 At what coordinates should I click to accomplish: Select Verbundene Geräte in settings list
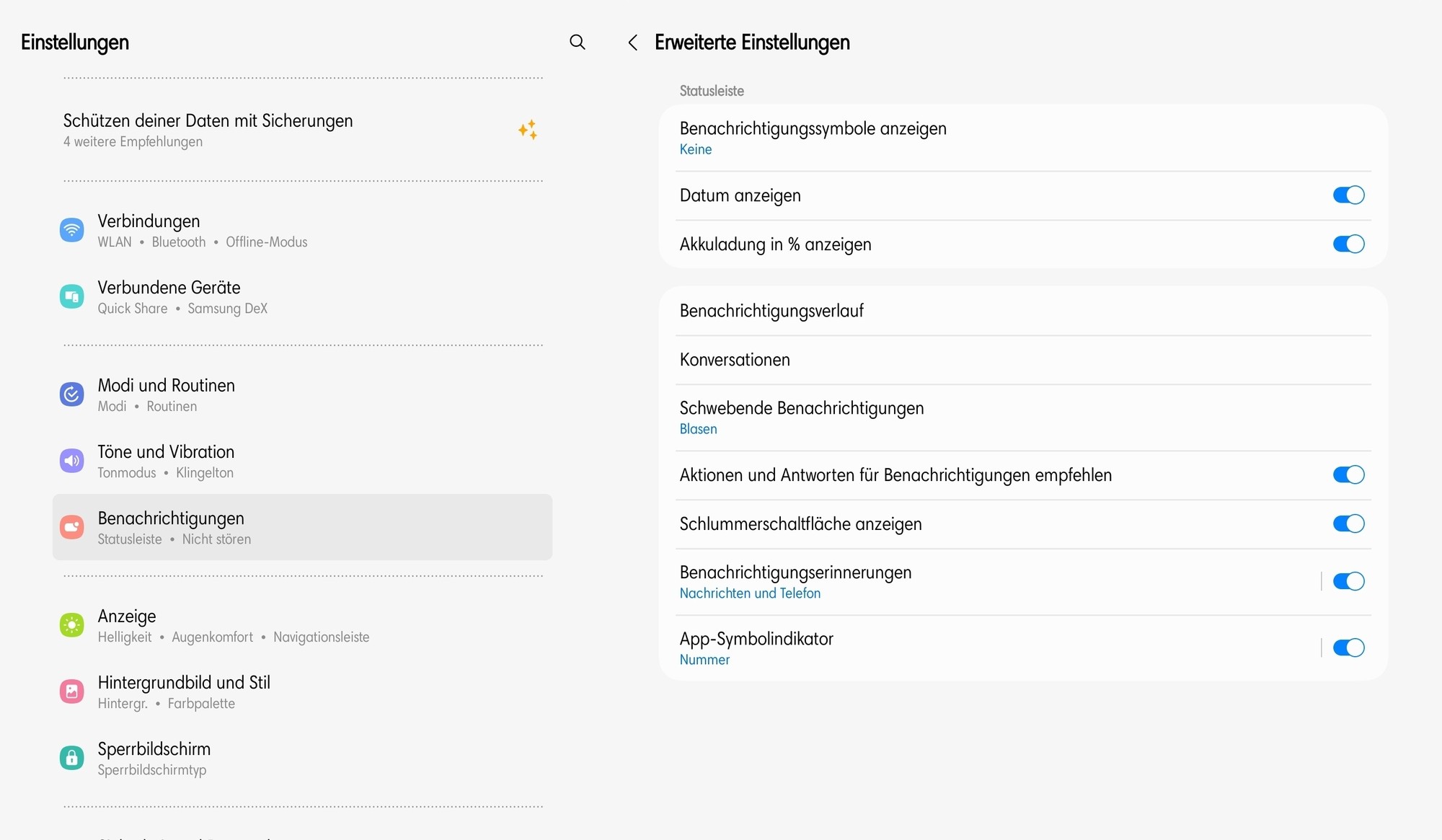(302, 296)
